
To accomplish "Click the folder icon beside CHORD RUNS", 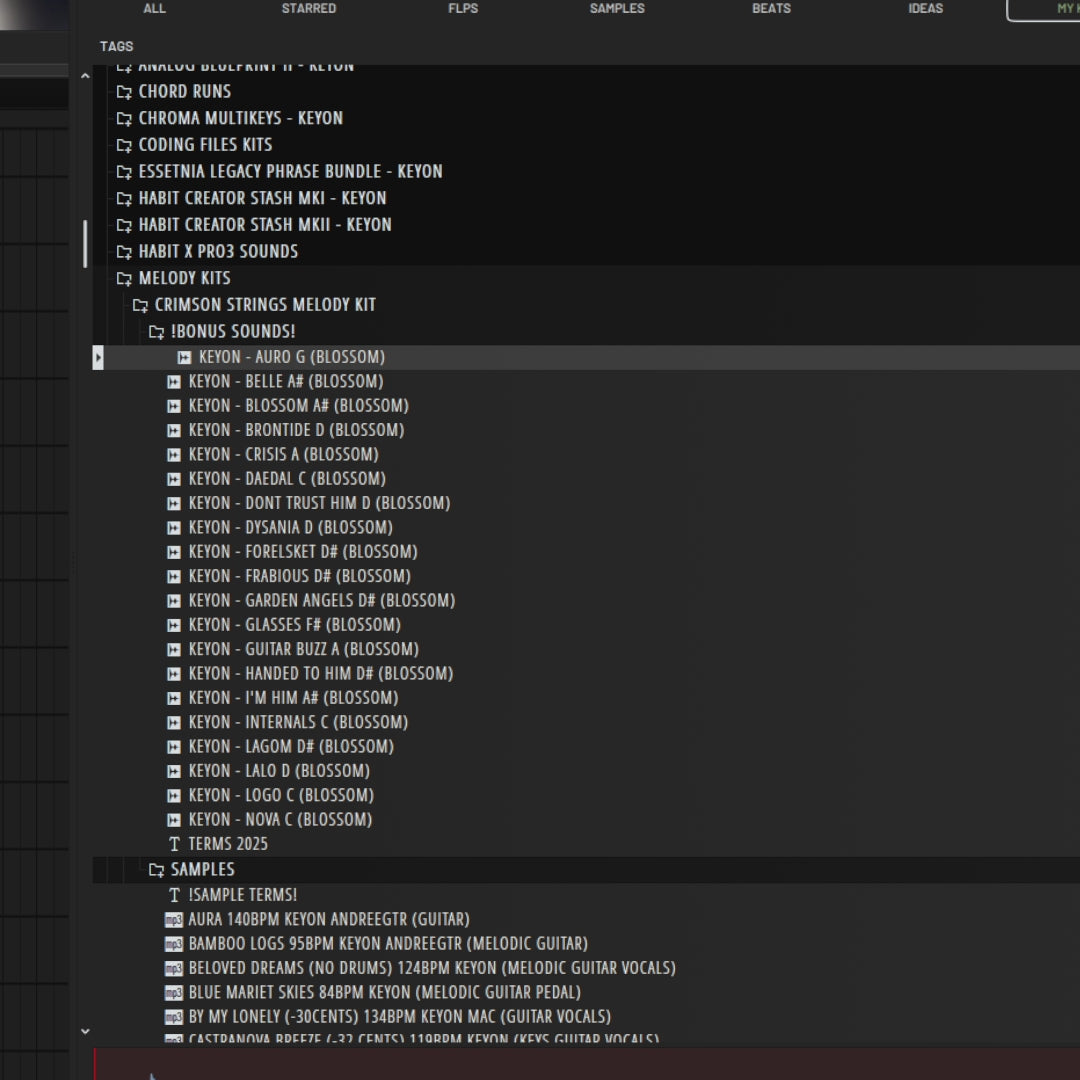I will (x=124, y=91).
